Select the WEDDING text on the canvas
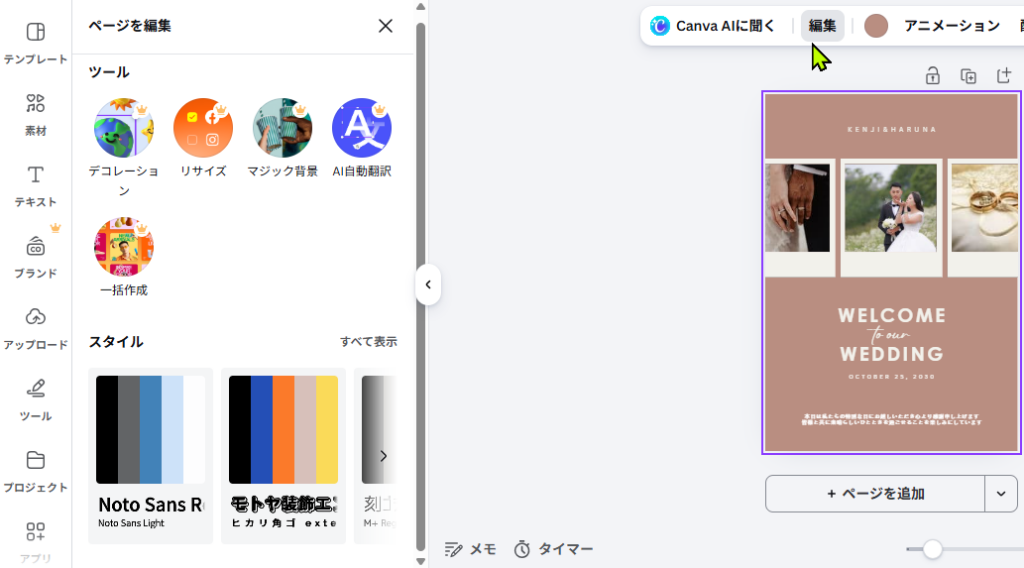Viewport: 1024px width, 568px height. click(x=891, y=354)
